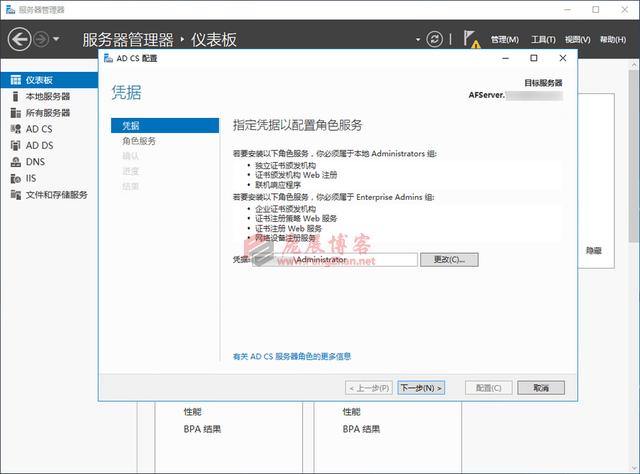This screenshot has width=640, height=474.
Task: Open the 帮助(H) menu
Action: [613, 40]
